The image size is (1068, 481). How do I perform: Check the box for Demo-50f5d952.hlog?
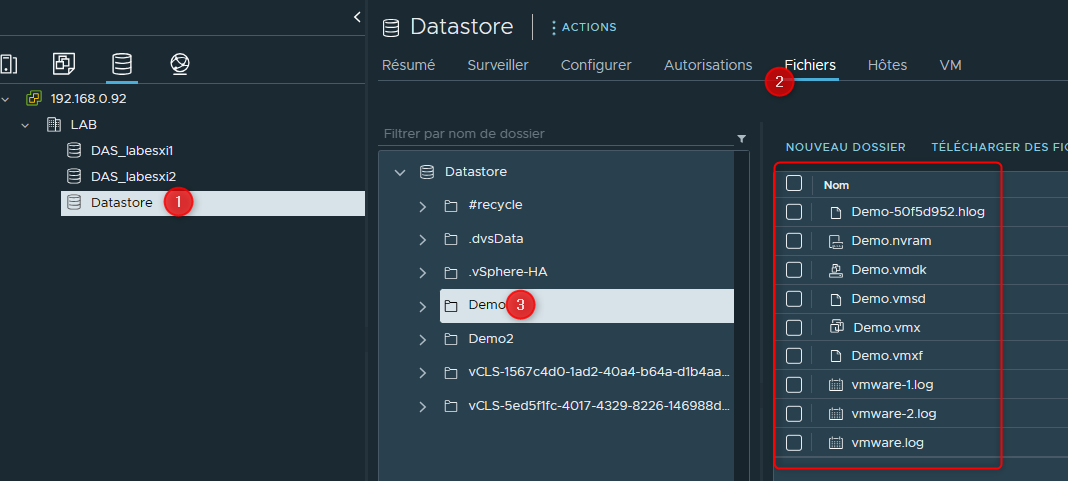[794, 212]
